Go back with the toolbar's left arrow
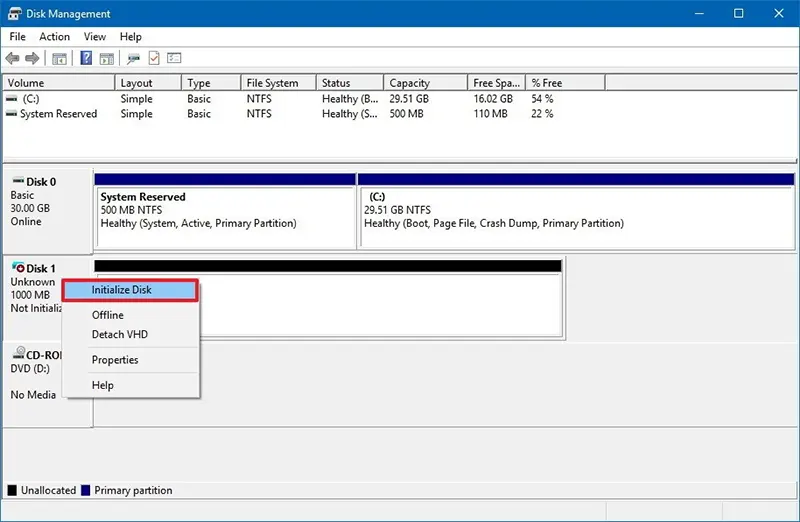This screenshot has height=522, width=800. [x=13, y=58]
